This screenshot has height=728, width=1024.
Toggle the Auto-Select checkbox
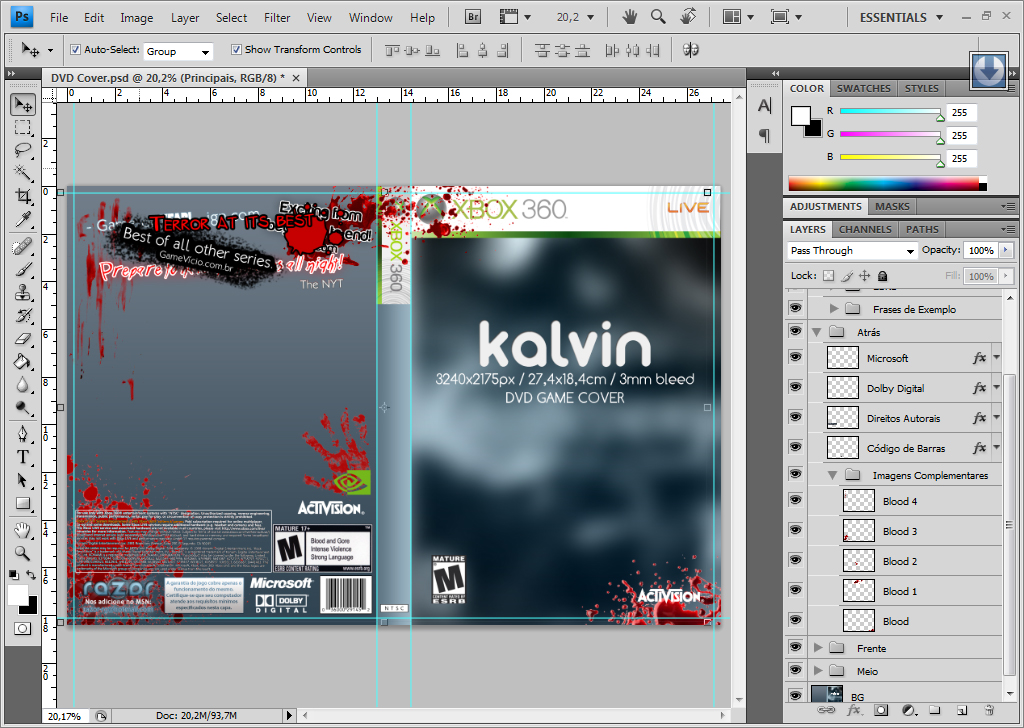pos(75,50)
